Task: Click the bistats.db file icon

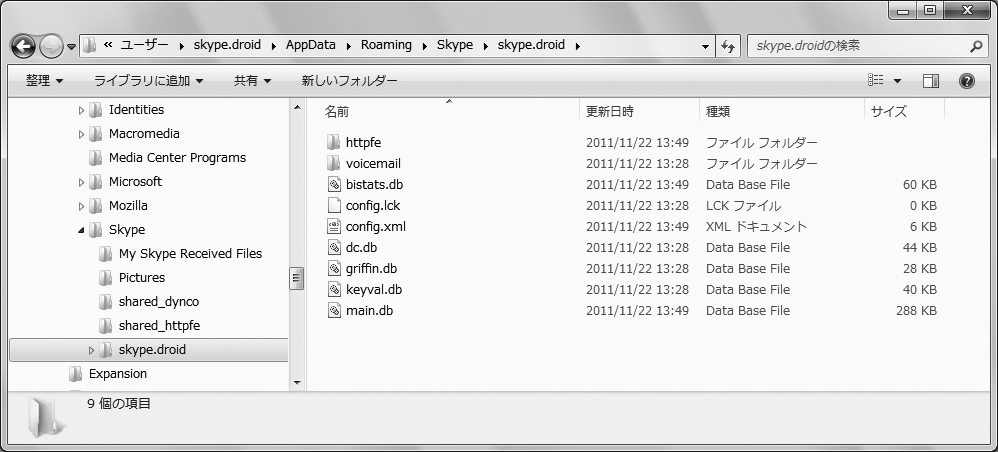Action: 334,185
